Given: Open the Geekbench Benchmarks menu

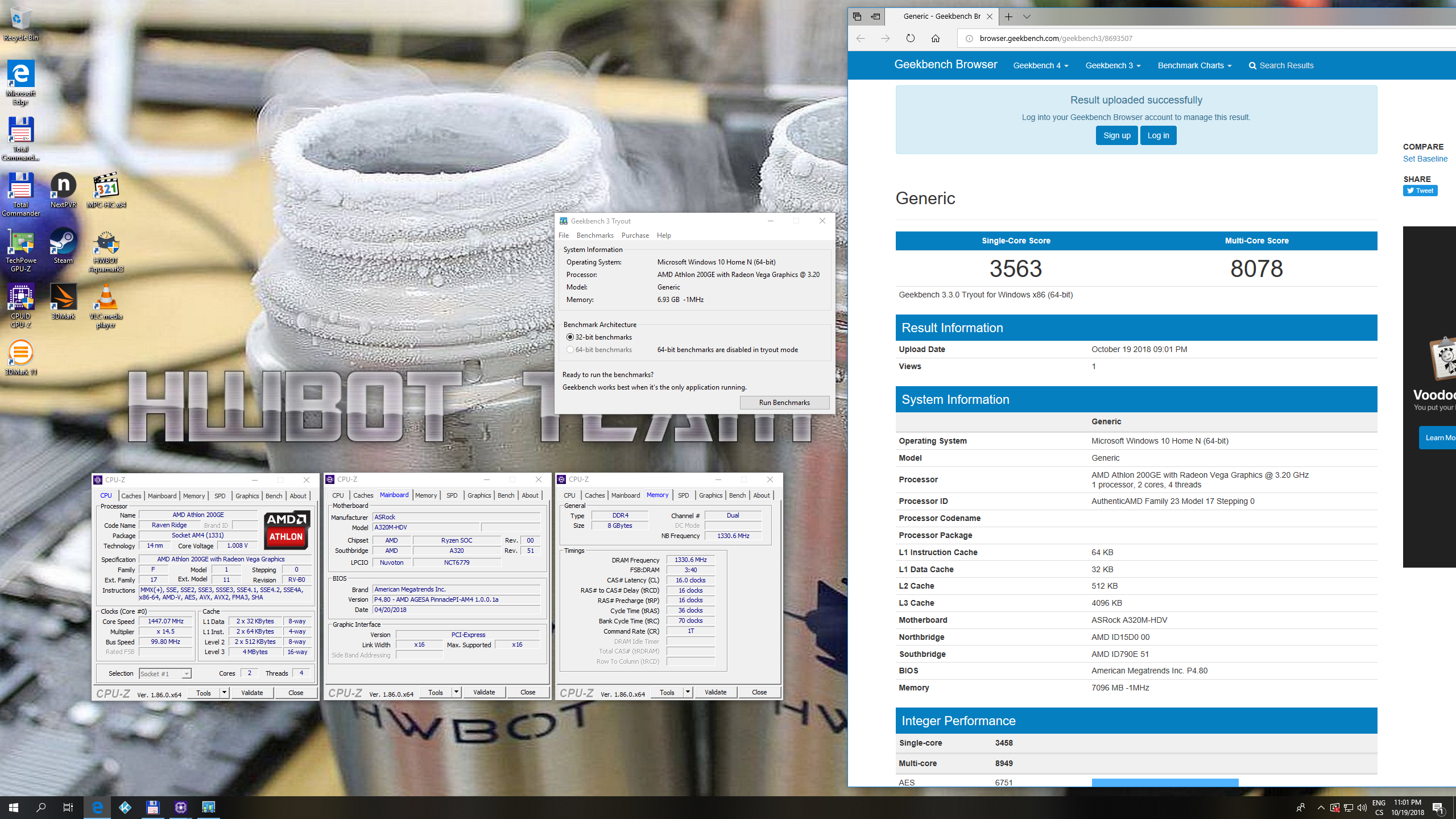Looking at the screenshot, I should (595, 235).
